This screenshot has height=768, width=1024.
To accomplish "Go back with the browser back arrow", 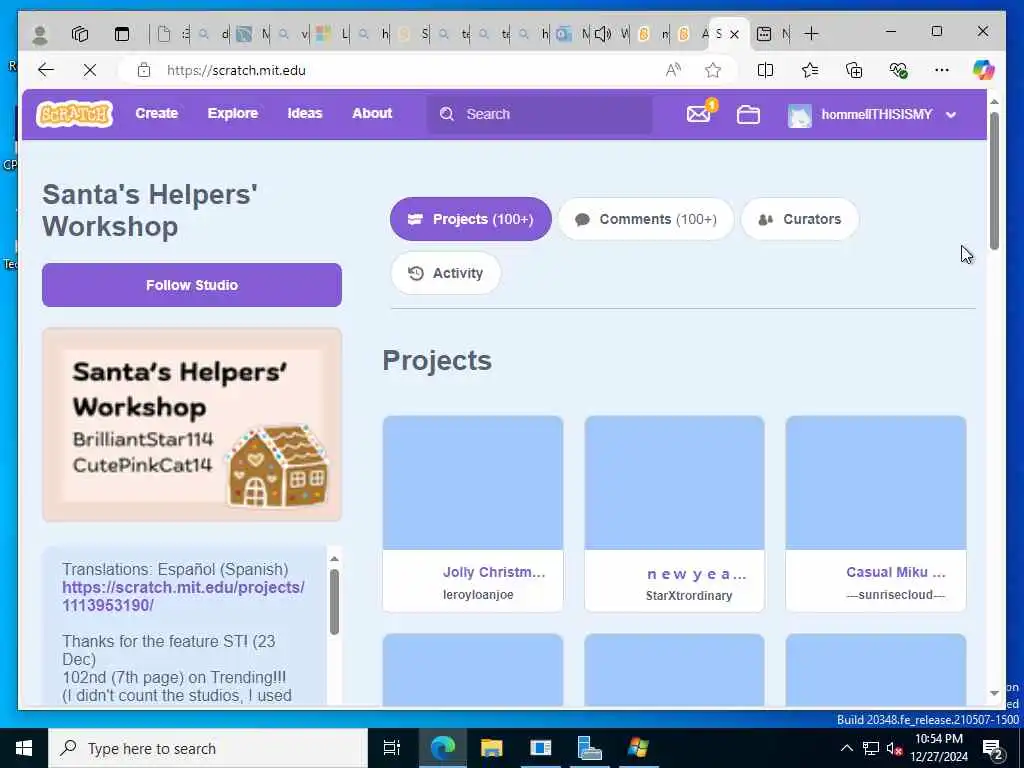I will [46, 70].
